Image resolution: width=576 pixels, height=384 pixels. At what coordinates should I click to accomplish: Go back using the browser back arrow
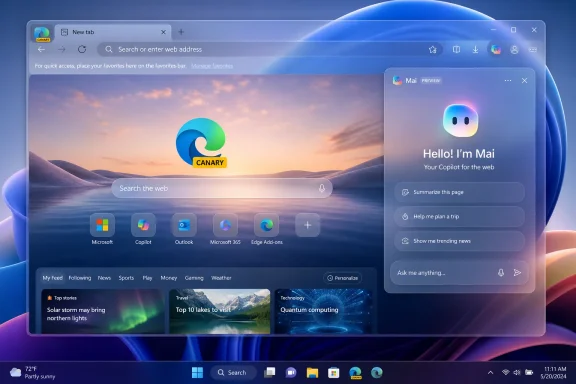(42, 49)
